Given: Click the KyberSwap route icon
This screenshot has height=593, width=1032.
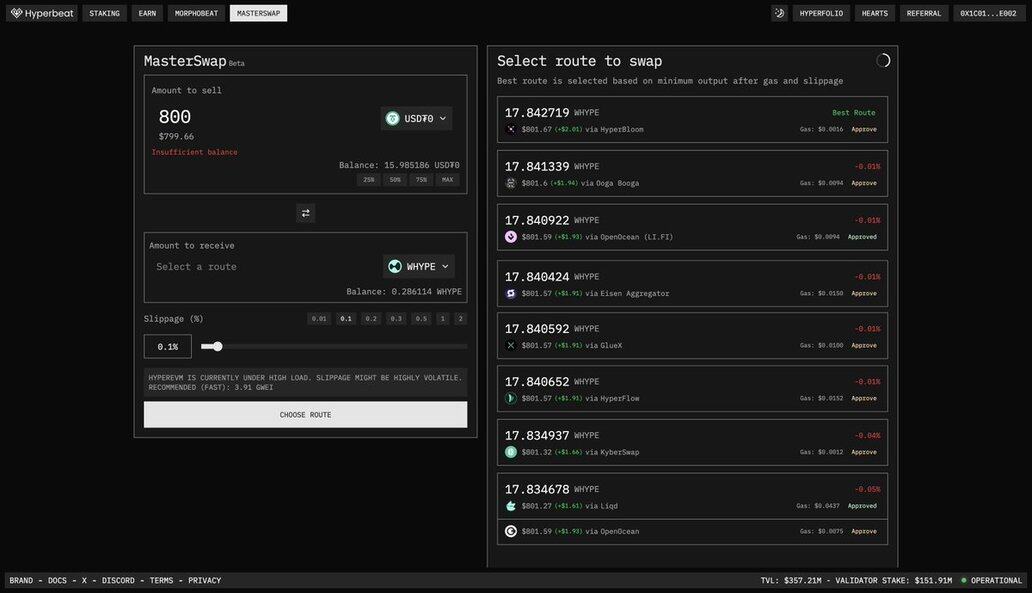Looking at the screenshot, I should [511, 452].
